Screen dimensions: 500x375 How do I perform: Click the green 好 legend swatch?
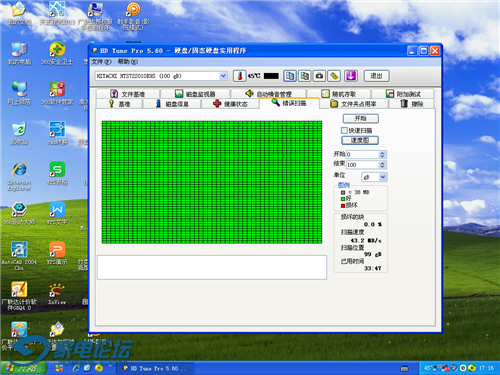(x=343, y=199)
